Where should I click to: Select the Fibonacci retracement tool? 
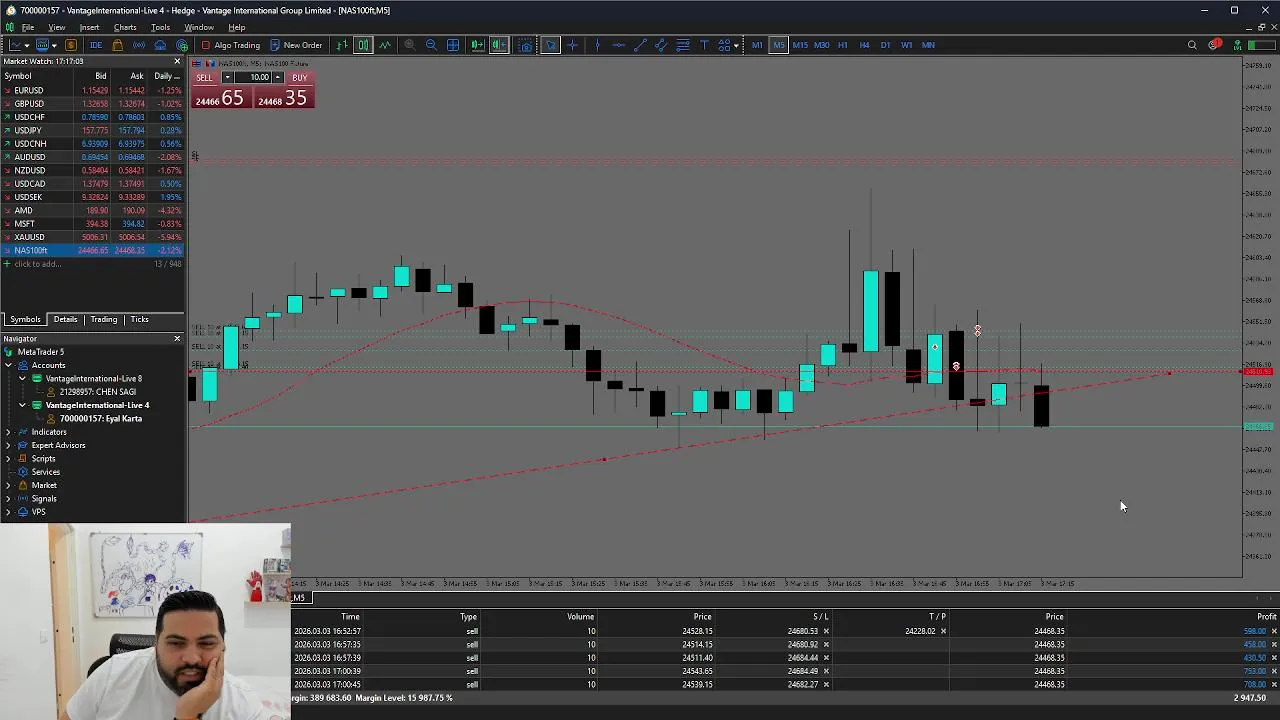pyautogui.click(x=683, y=45)
